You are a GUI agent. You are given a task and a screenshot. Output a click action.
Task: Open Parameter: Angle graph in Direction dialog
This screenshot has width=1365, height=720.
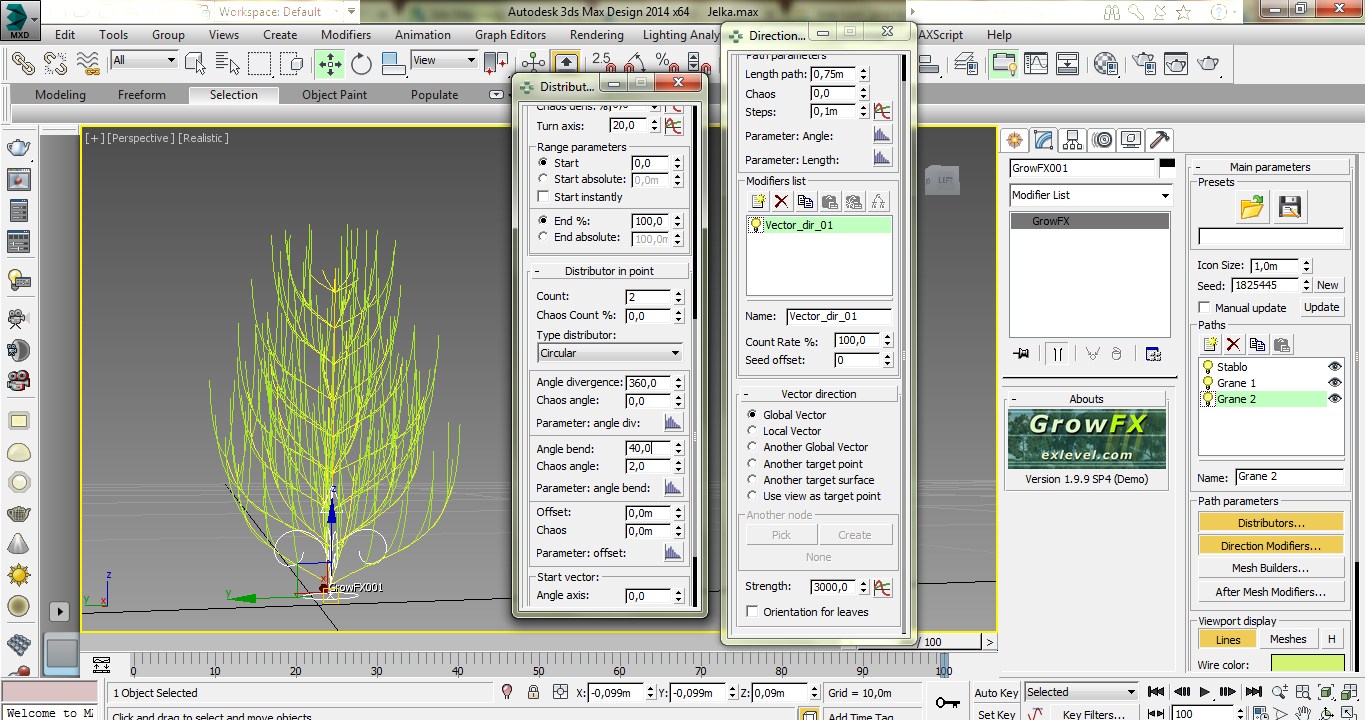882,135
